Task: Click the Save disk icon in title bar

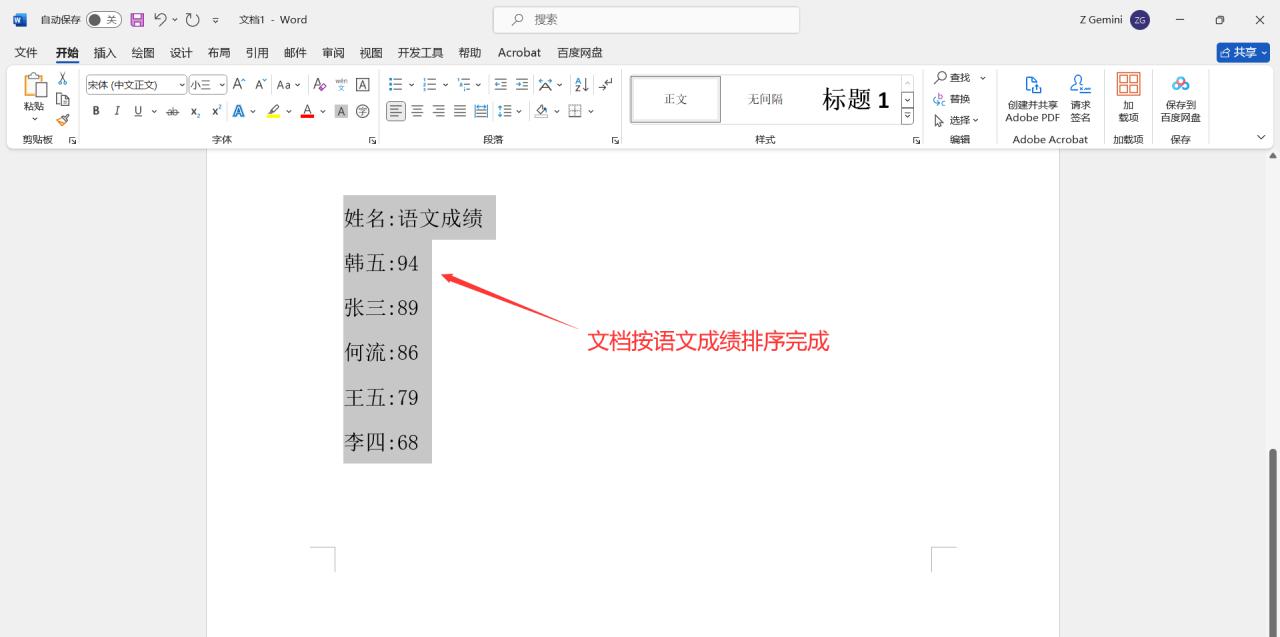Action: (x=138, y=20)
